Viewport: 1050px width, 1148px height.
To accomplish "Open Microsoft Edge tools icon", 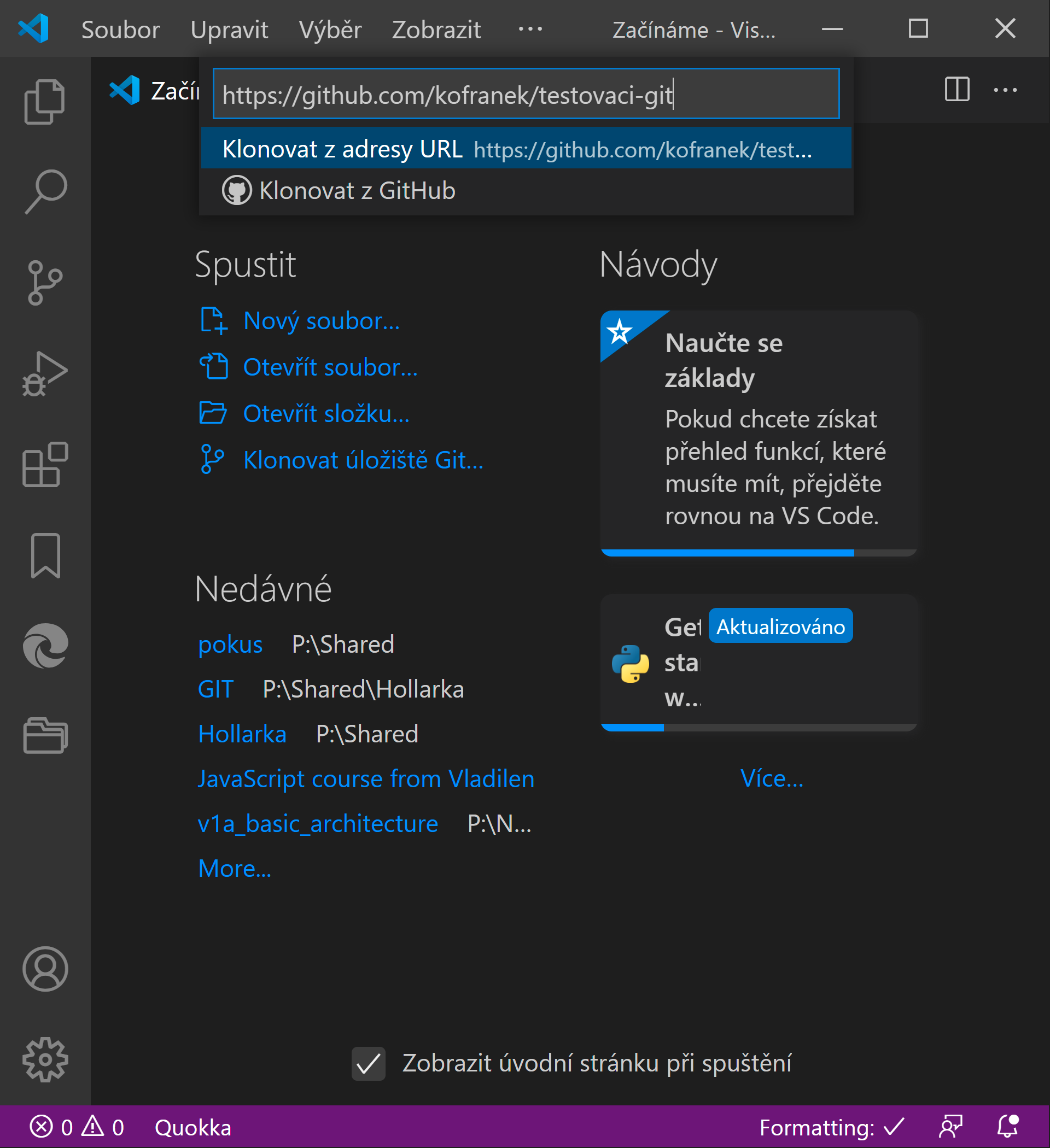I will (x=44, y=646).
